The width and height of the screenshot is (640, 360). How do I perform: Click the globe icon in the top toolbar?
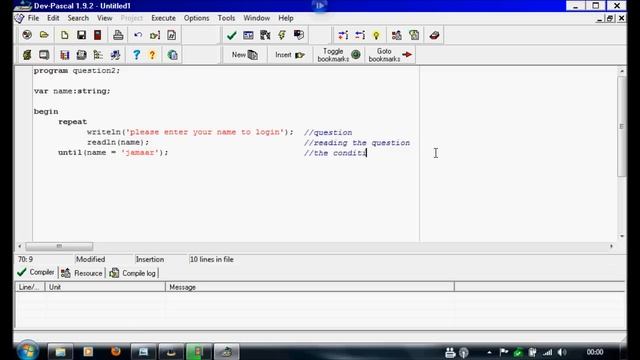[x=27, y=35]
